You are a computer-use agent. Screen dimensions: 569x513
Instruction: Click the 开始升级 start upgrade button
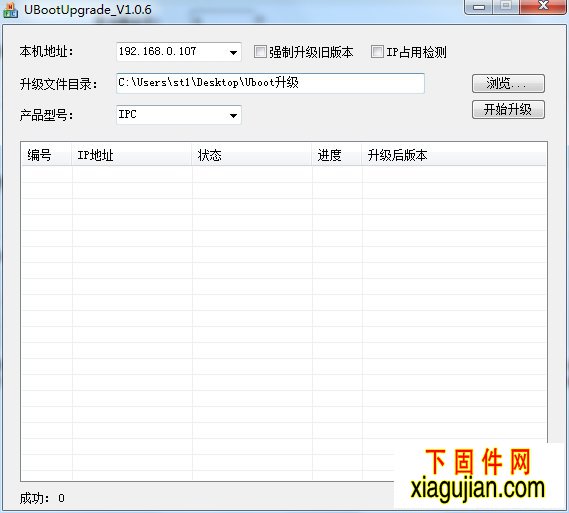(508, 110)
